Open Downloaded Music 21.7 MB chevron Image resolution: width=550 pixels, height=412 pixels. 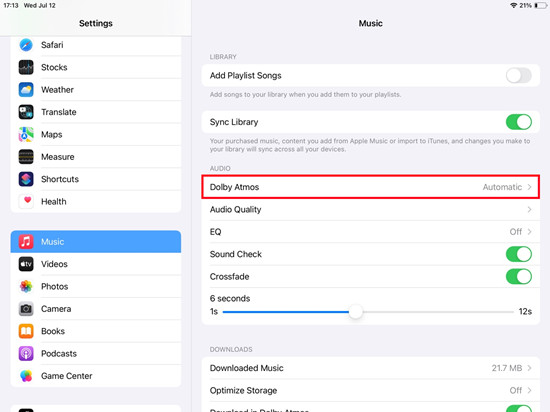tap(529, 368)
